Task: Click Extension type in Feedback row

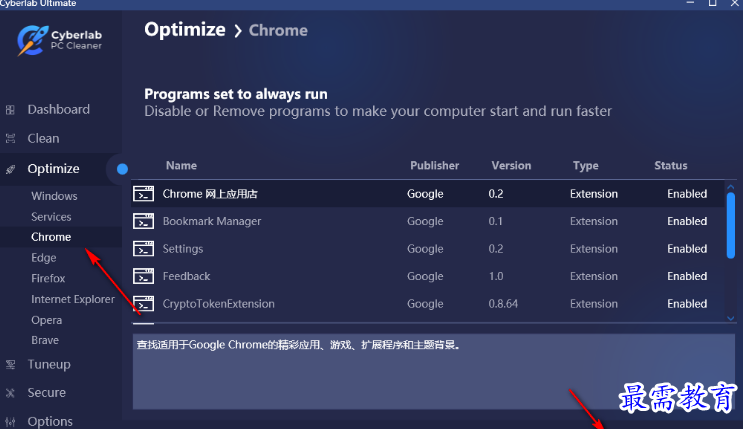Action: (x=594, y=276)
